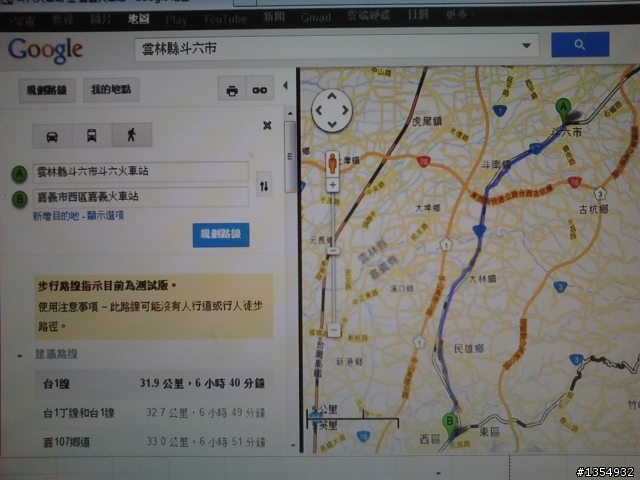Image resolution: width=640 pixels, height=480 pixels.
Task: Pan the map left with the arrow
Action: click(318, 110)
